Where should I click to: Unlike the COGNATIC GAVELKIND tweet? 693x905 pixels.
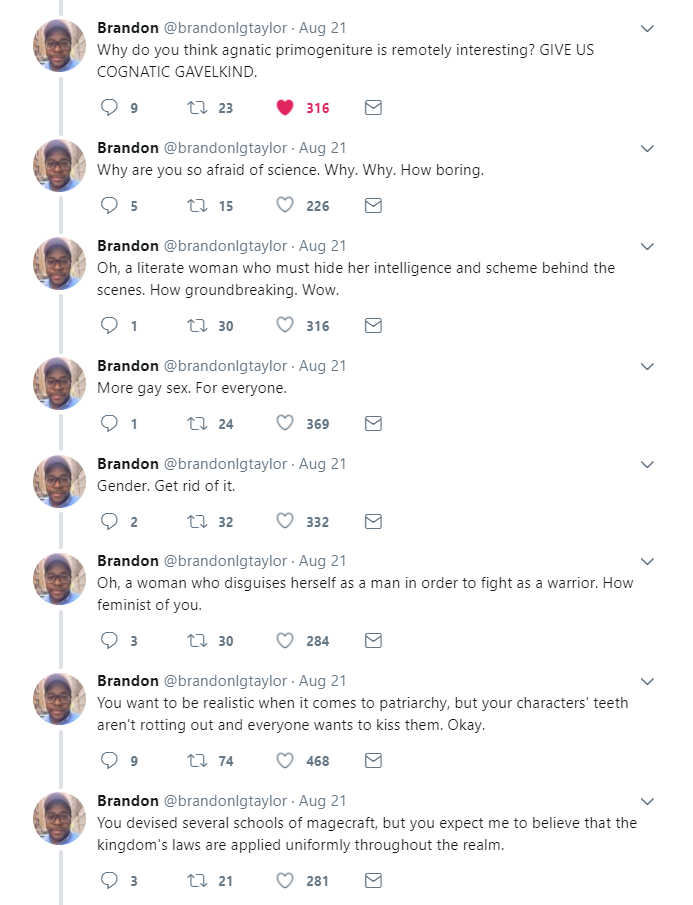tap(285, 108)
